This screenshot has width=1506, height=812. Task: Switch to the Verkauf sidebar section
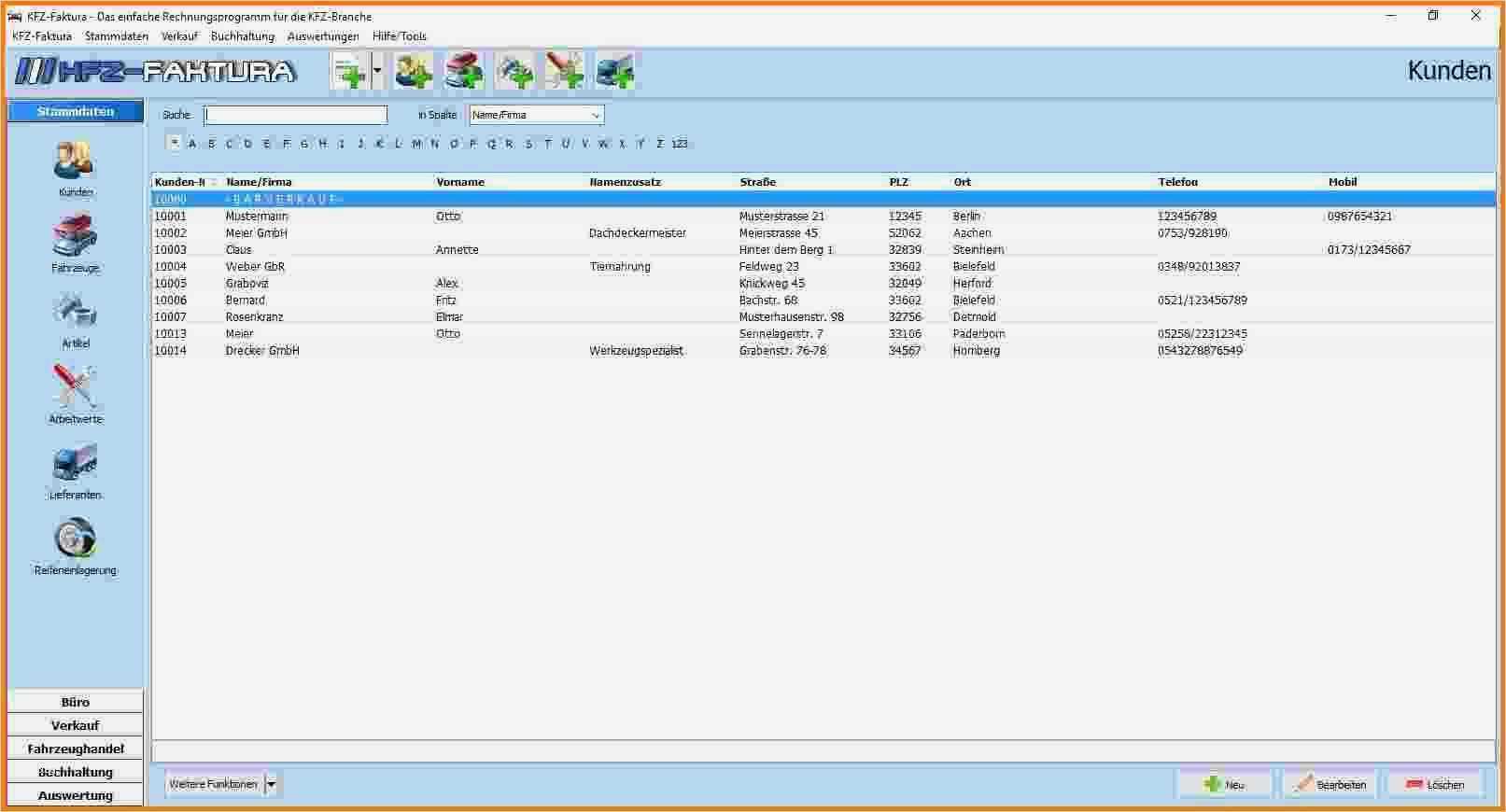tap(76, 725)
